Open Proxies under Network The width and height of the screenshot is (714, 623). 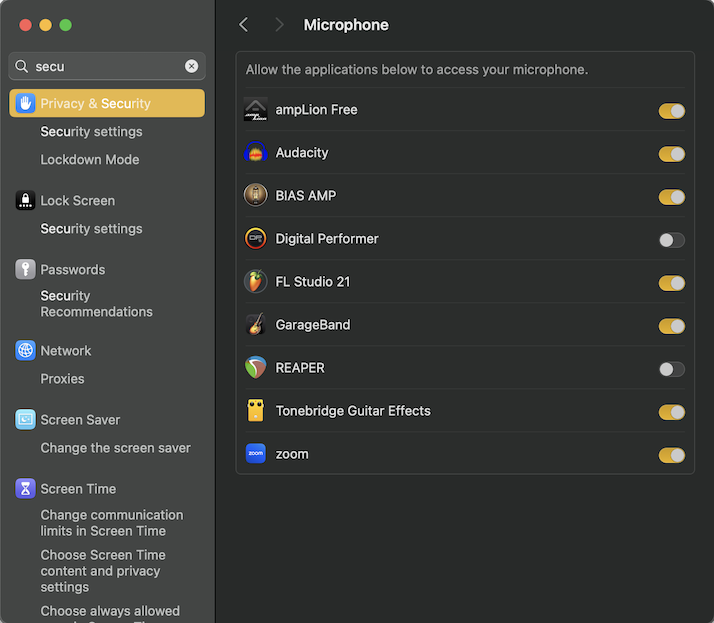click(62, 378)
